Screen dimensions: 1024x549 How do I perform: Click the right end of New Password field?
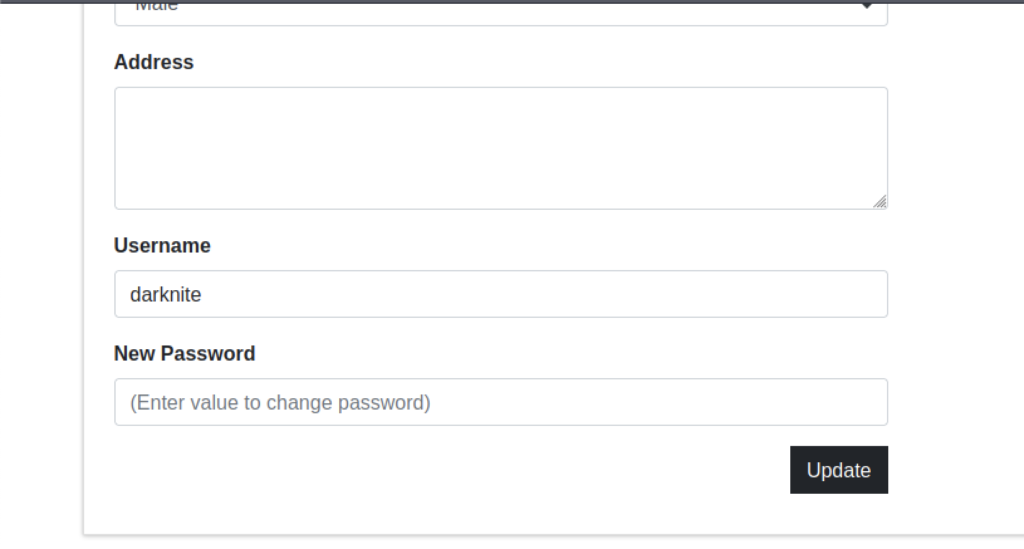870,402
